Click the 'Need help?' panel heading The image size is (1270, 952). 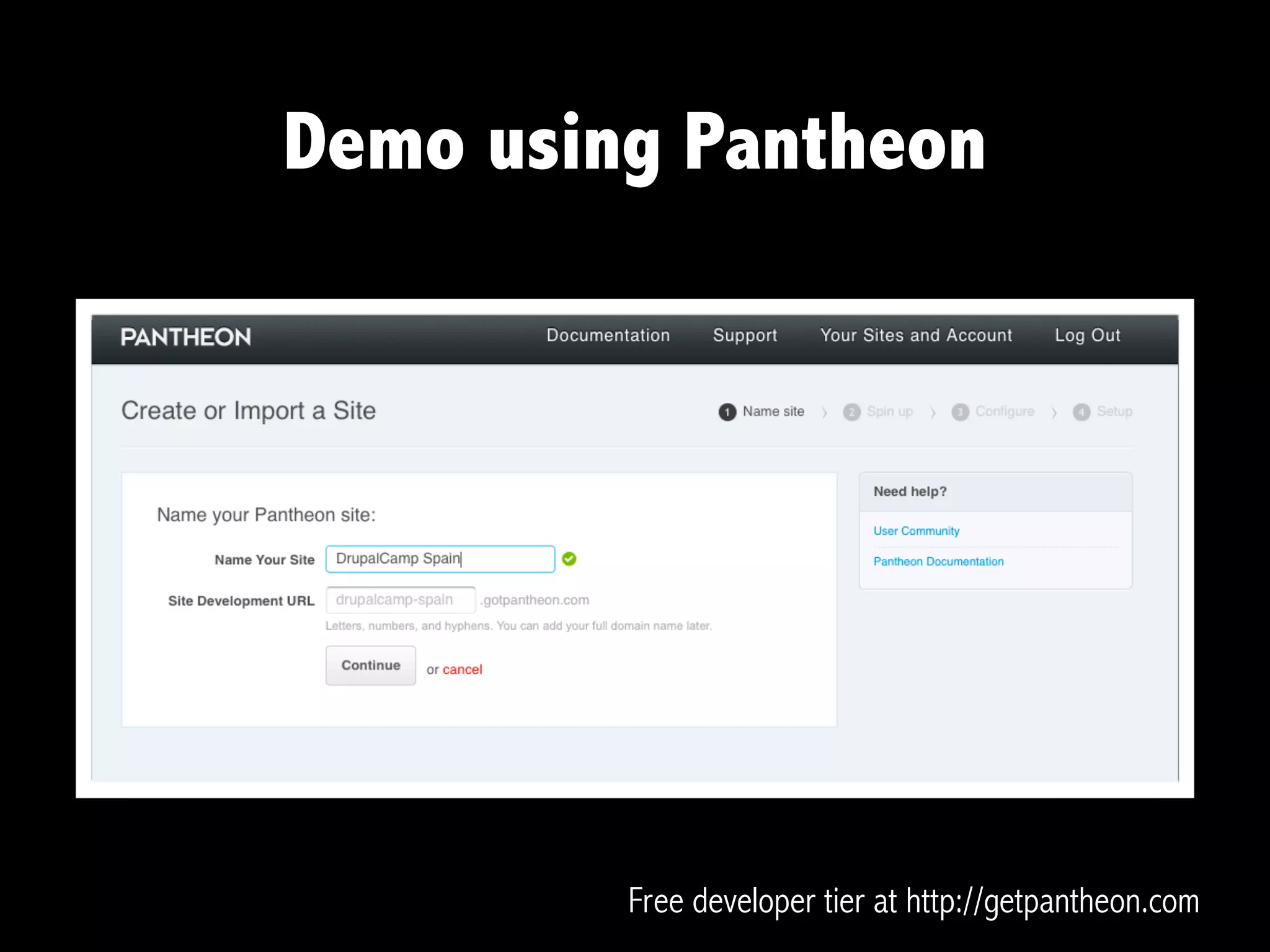[x=910, y=491]
